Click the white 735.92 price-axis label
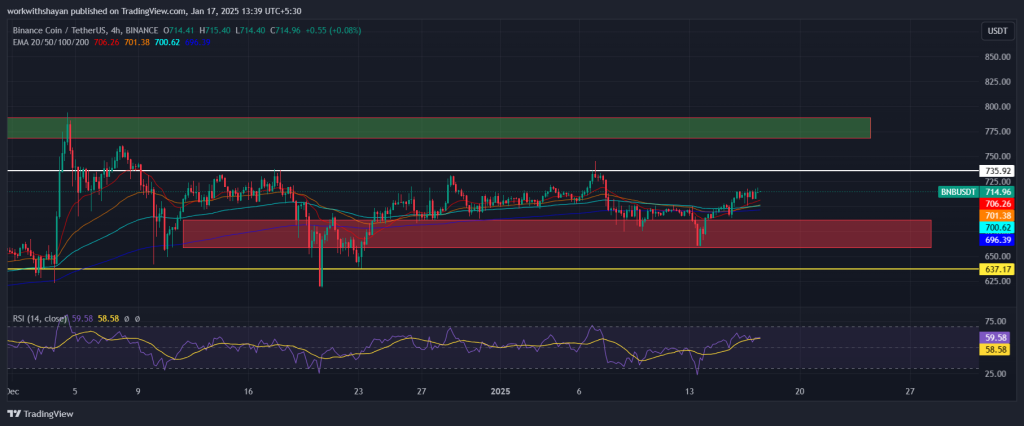The width and height of the screenshot is (1024, 426). 997,171
